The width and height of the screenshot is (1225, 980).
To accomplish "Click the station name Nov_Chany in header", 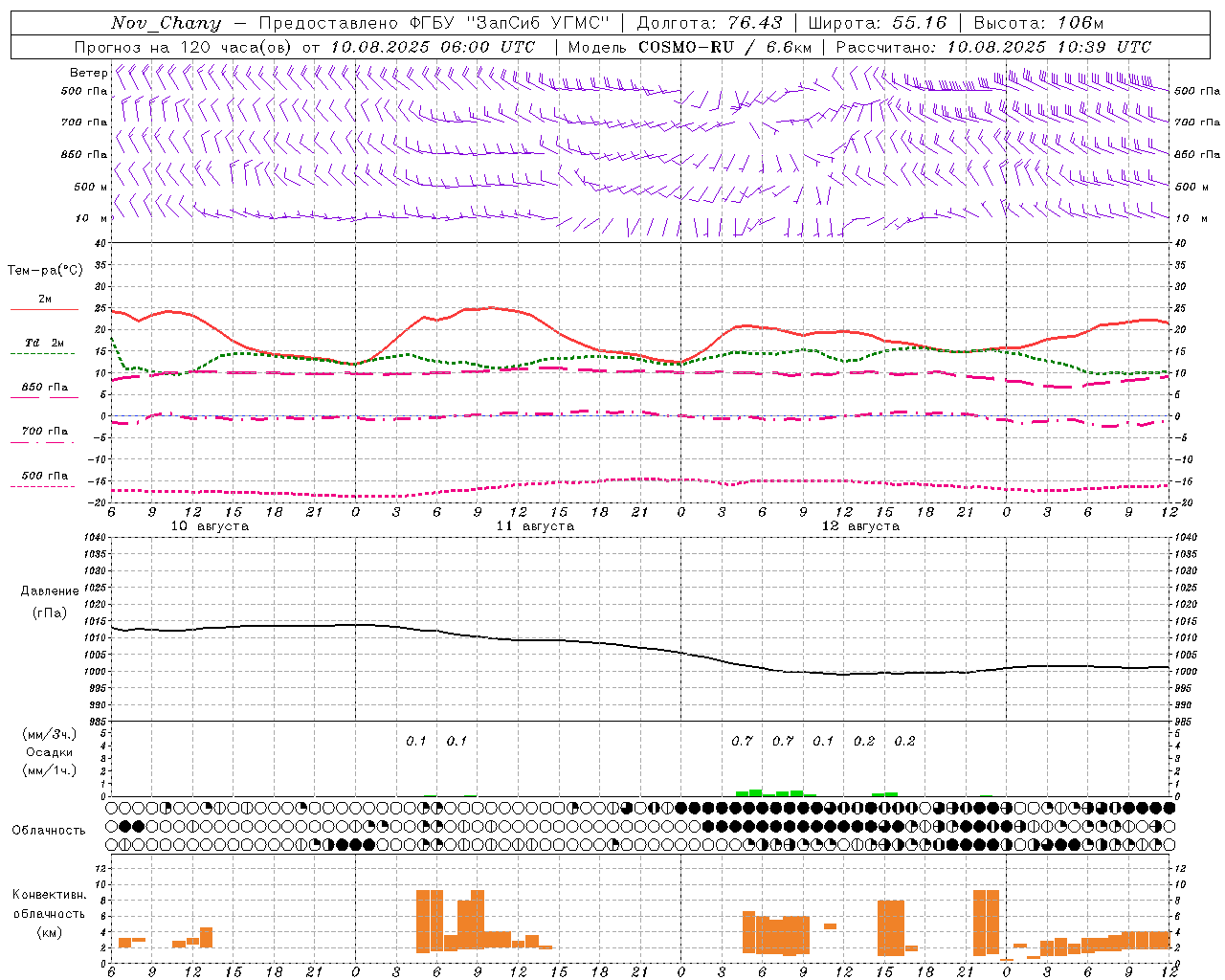I will (x=167, y=23).
